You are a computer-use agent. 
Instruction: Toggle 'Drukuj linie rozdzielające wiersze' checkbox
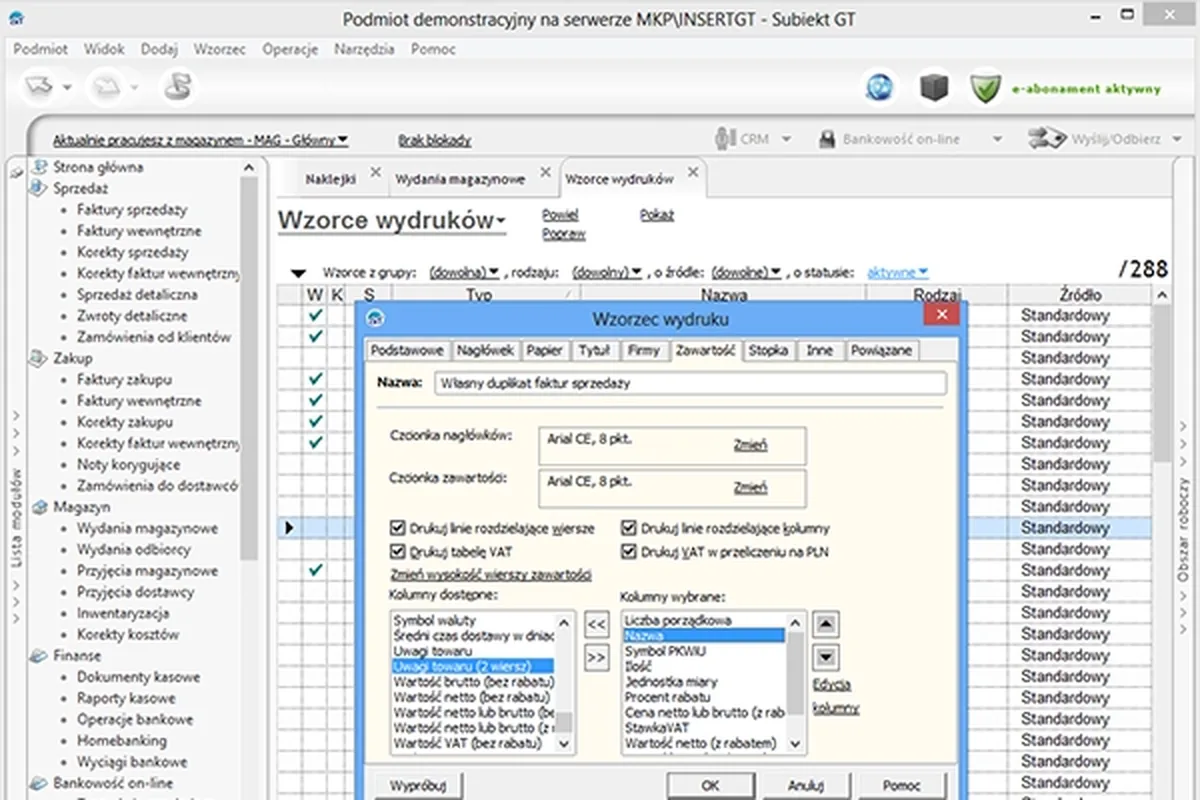[399, 528]
